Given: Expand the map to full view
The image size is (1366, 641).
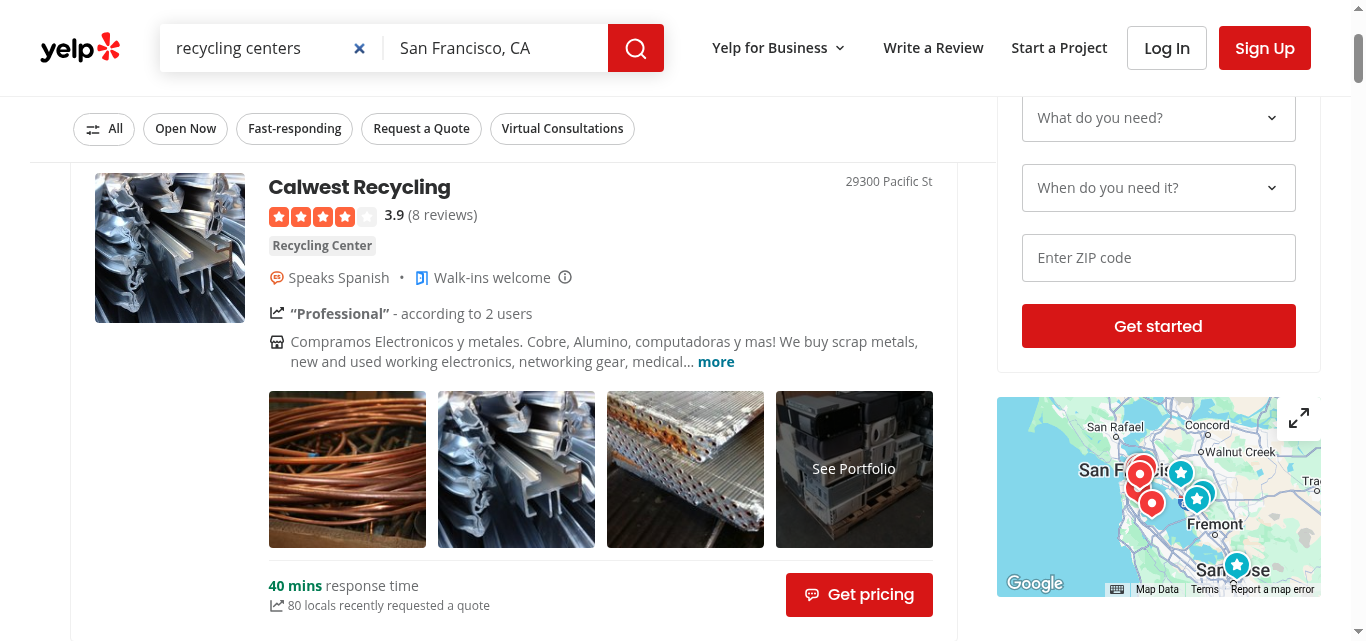Looking at the screenshot, I should point(1299,419).
